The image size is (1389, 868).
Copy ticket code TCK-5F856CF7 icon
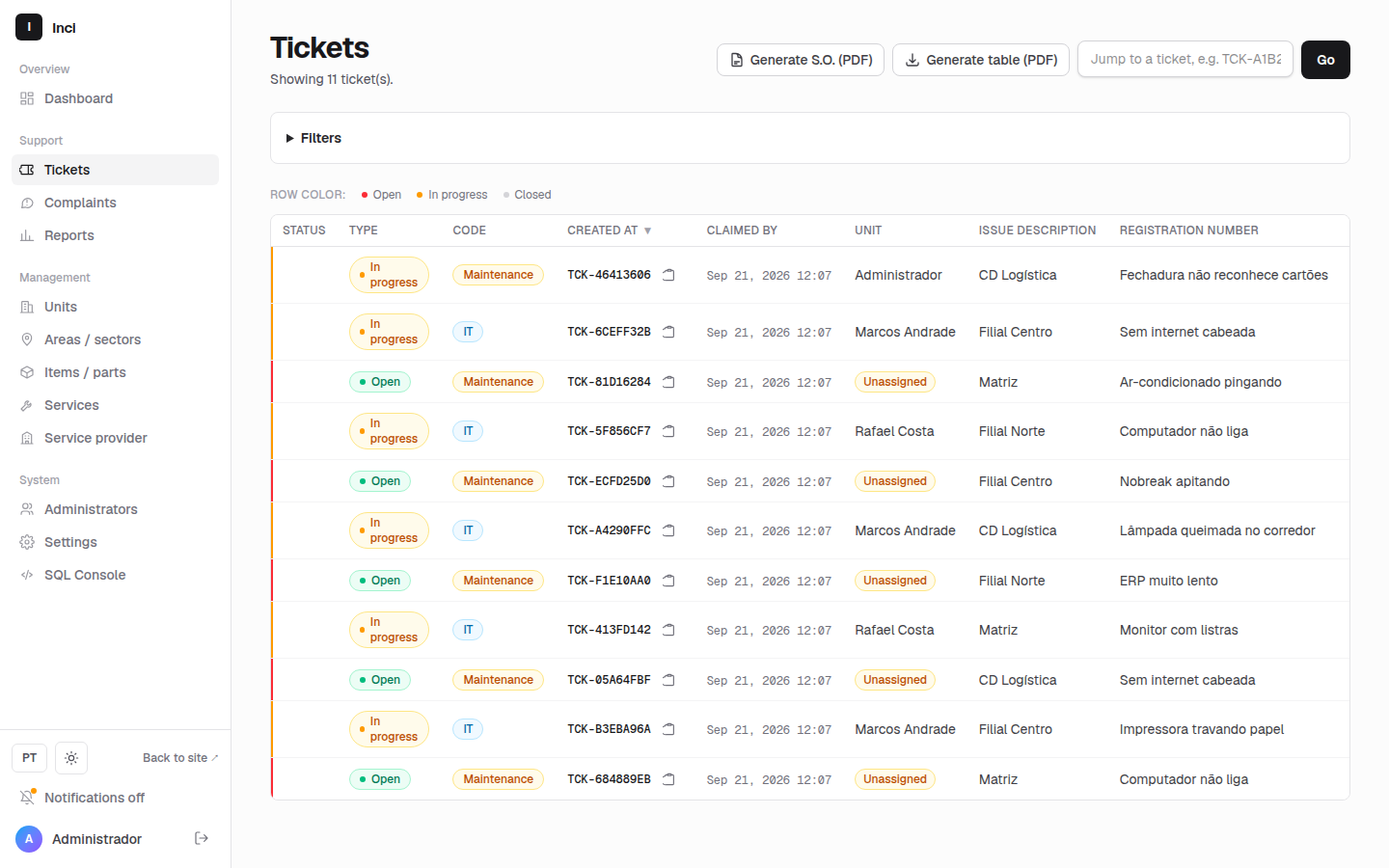pos(668,431)
